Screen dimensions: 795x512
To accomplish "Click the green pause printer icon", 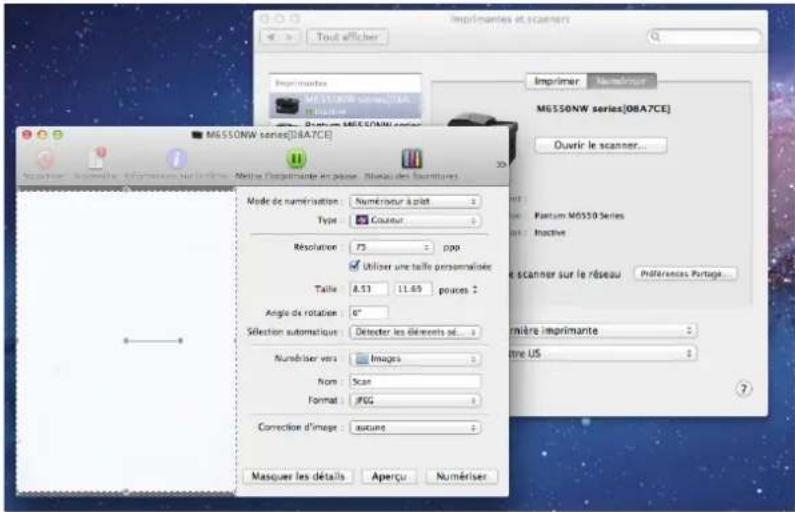I will 296,159.
